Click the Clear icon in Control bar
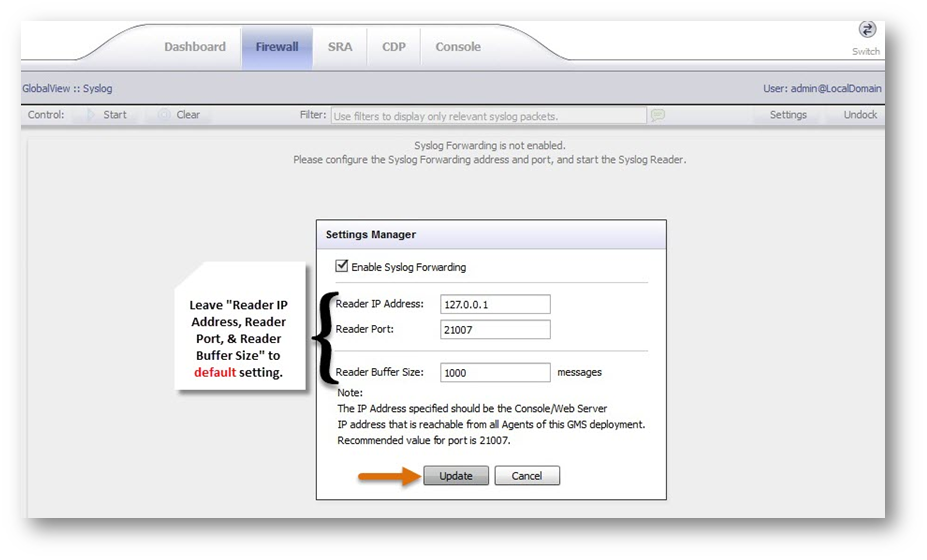Viewport: 927px width, 560px height. coord(163,115)
